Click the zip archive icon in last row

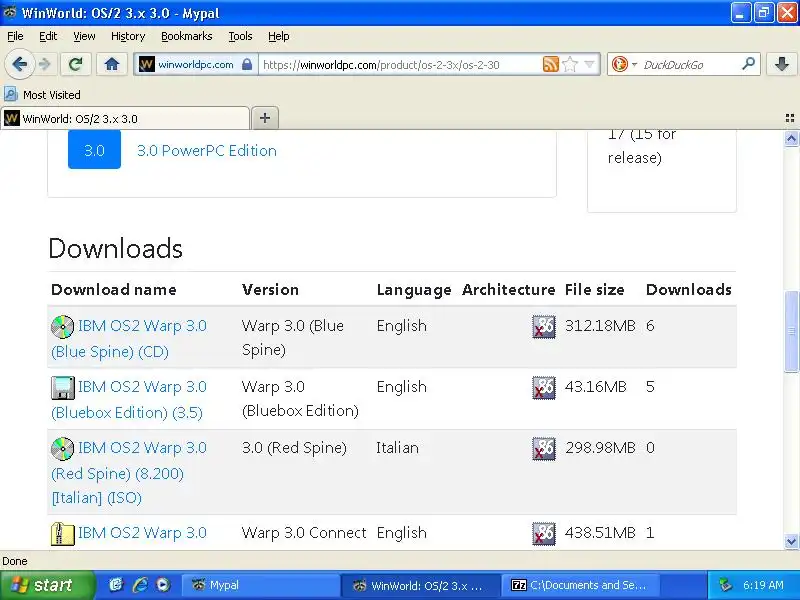coord(63,534)
